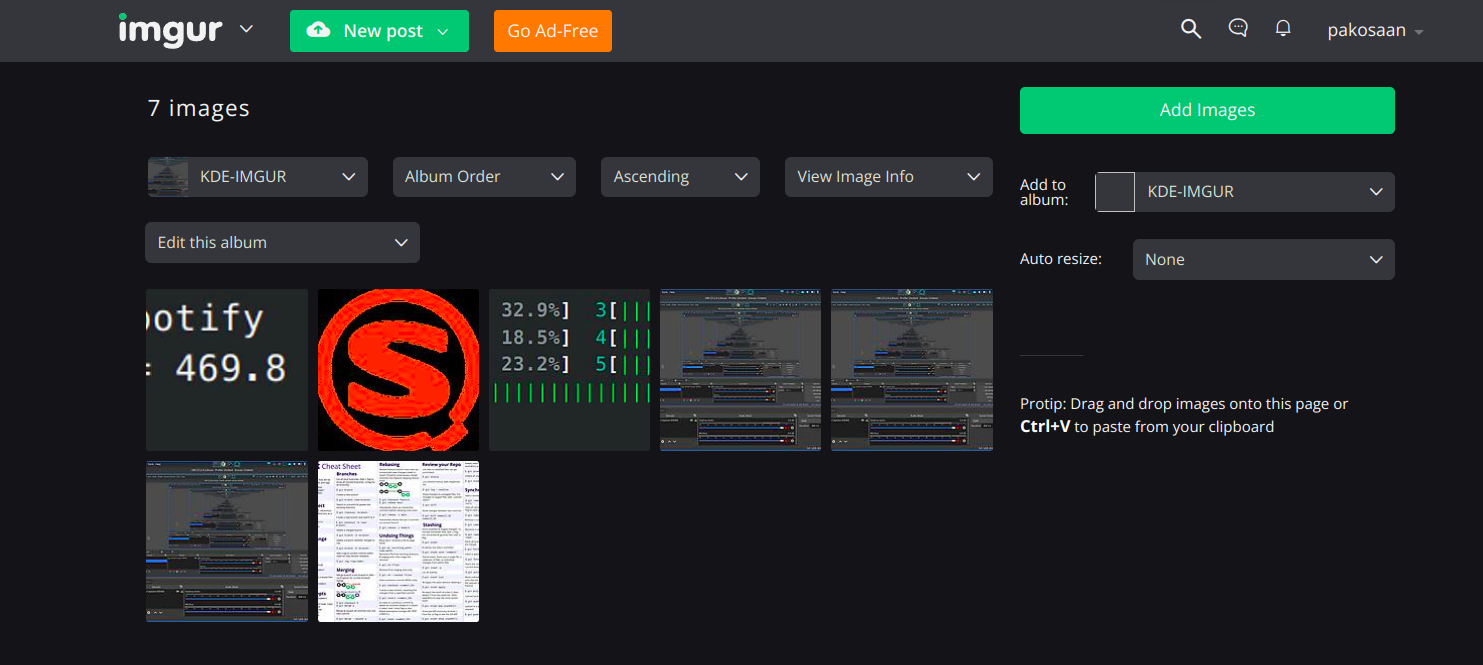This screenshot has width=1483, height=665.
Task: Click the 7 images heading
Action: click(198, 108)
